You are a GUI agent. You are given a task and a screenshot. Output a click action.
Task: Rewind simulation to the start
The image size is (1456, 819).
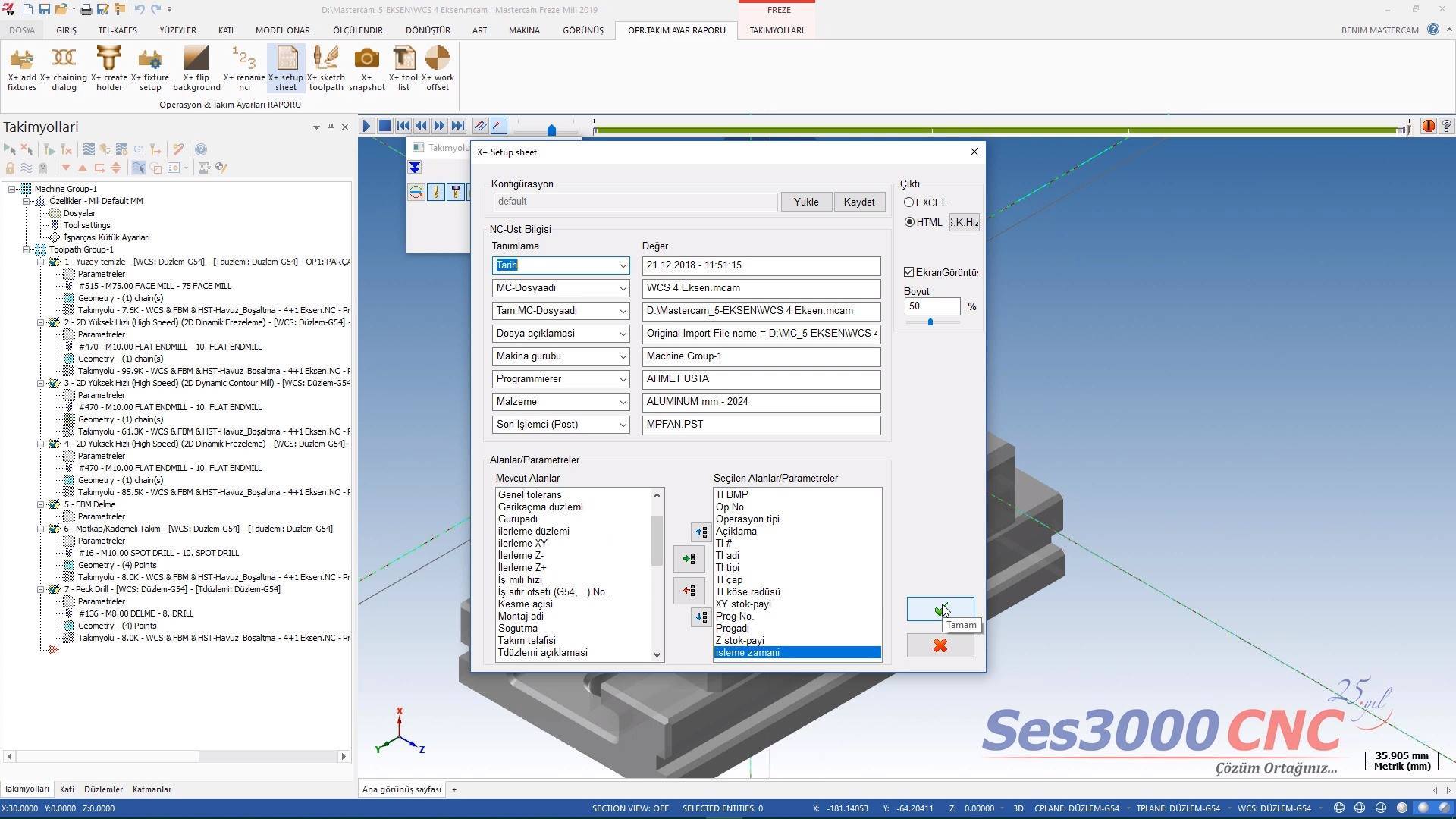coord(403,126)
